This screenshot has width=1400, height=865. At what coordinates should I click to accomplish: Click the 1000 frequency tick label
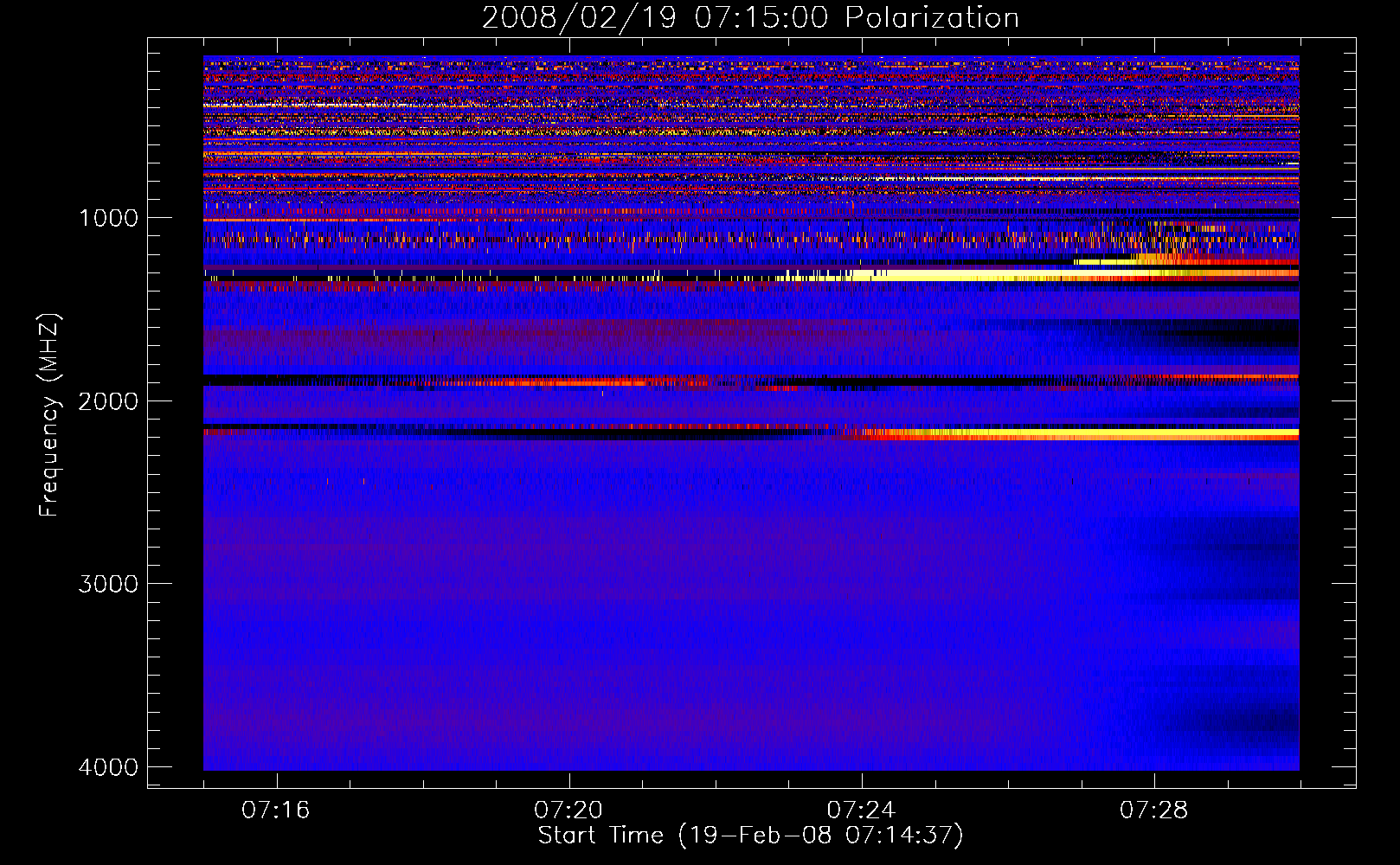108,217
